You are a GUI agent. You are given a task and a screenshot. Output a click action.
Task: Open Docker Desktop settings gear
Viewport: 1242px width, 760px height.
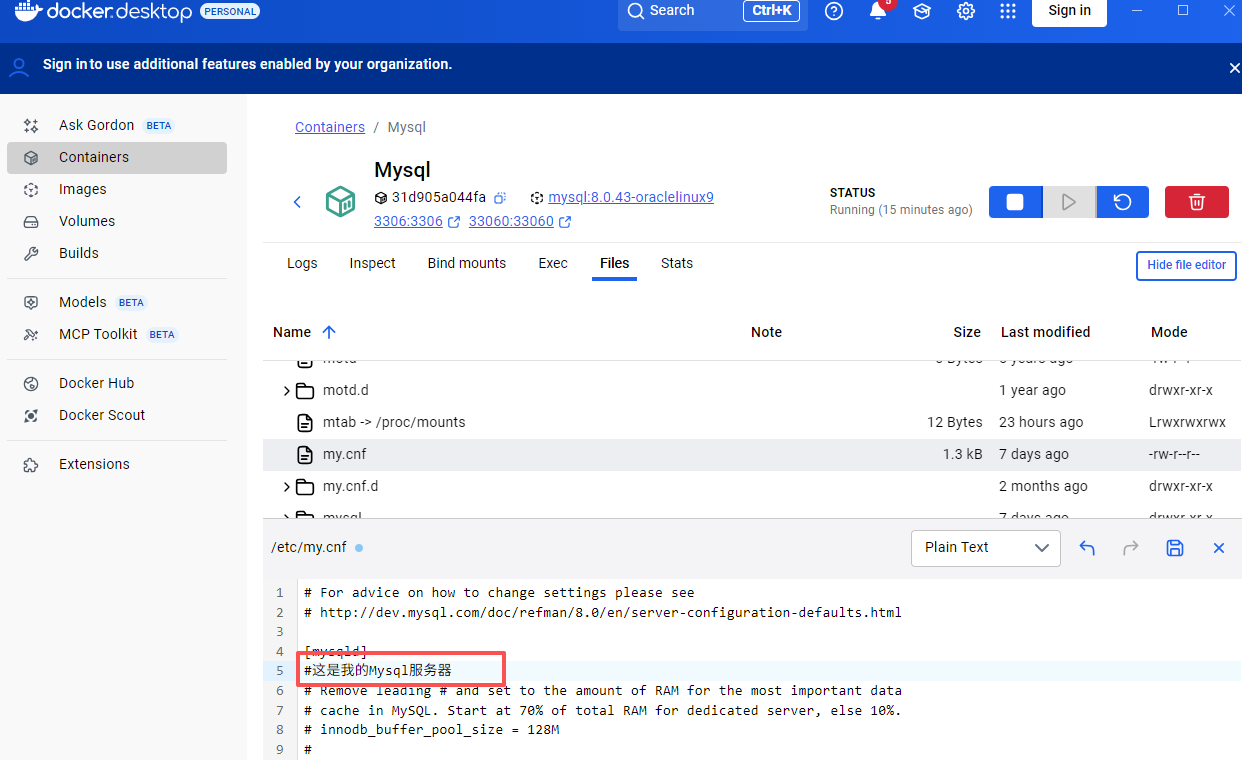pos(966,11)
